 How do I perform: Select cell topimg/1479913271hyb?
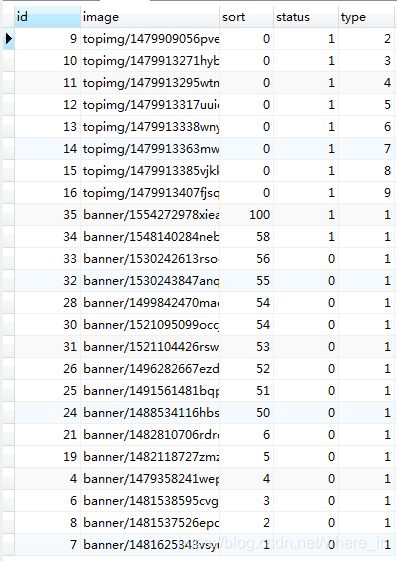[x=150, y=61]
